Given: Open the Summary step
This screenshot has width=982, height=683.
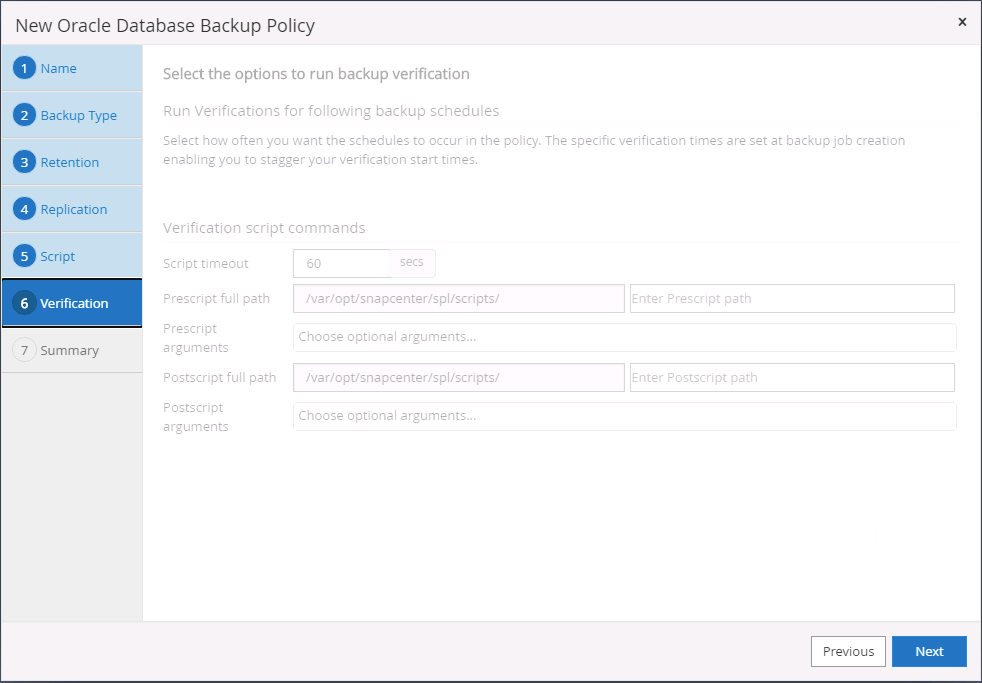Looking at the screenshot, I should click(70, 350).
